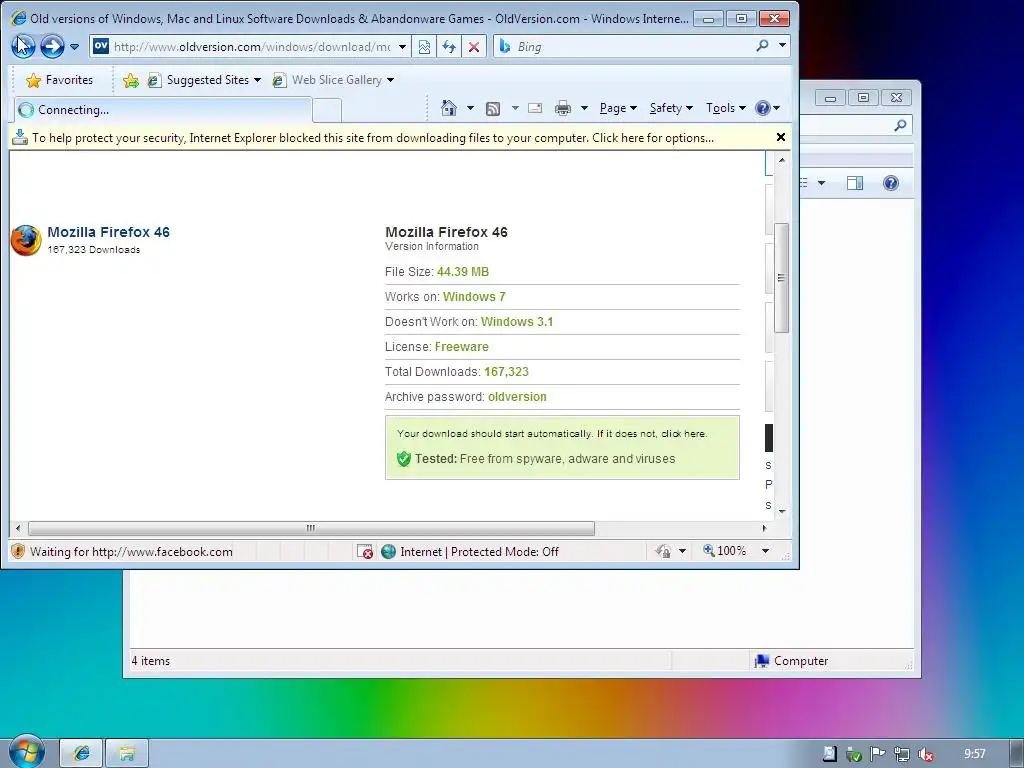This screenshot has width=1024, height=768.
Task: Open the Mozilla Firefox 46 title link
Action: [108, 232]
